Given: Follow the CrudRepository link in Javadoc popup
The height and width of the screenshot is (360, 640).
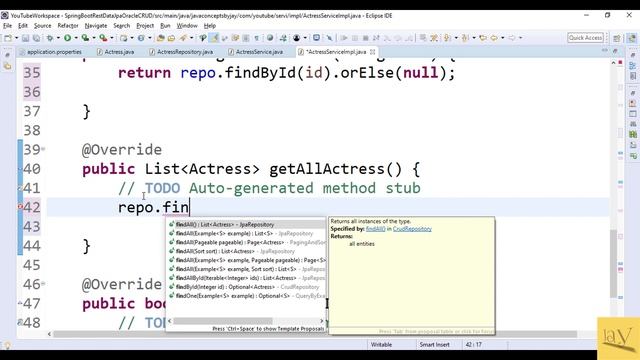Looking at the screenshot, I should point(412,229).
